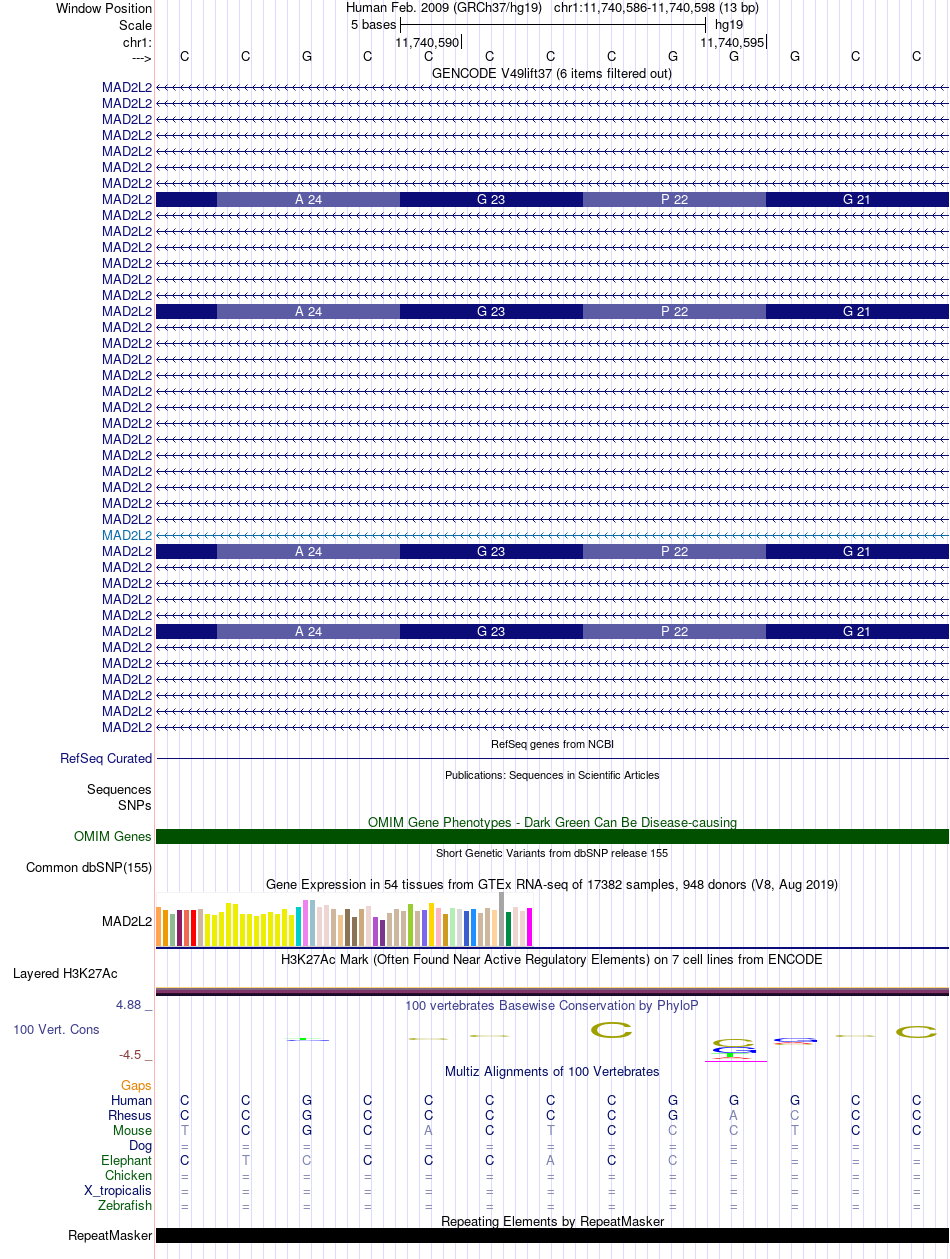The height and width of the screenshot is (1259, 950).
Task: Select the X_tropicalis alignment row label
Action: (118, 1190)
